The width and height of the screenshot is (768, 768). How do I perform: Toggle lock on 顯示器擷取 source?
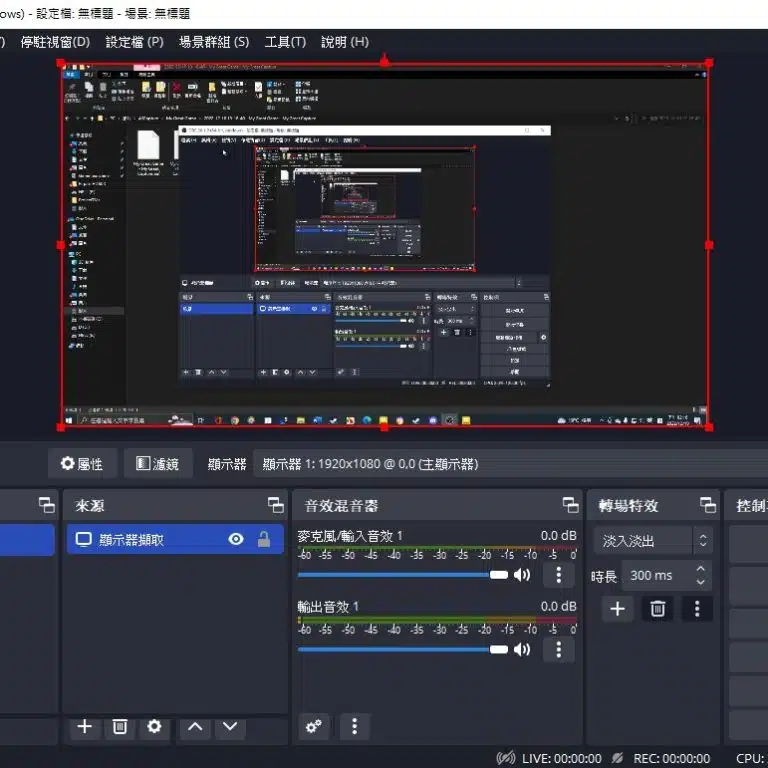click(264, 540)
